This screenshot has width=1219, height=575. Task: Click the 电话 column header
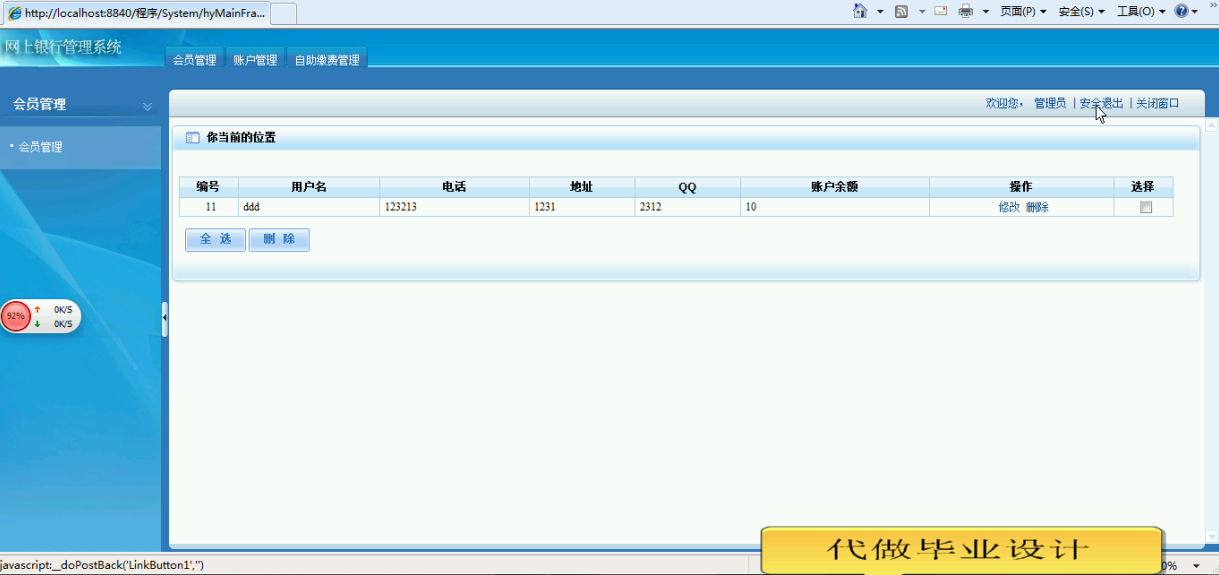[x=454, y=187]
